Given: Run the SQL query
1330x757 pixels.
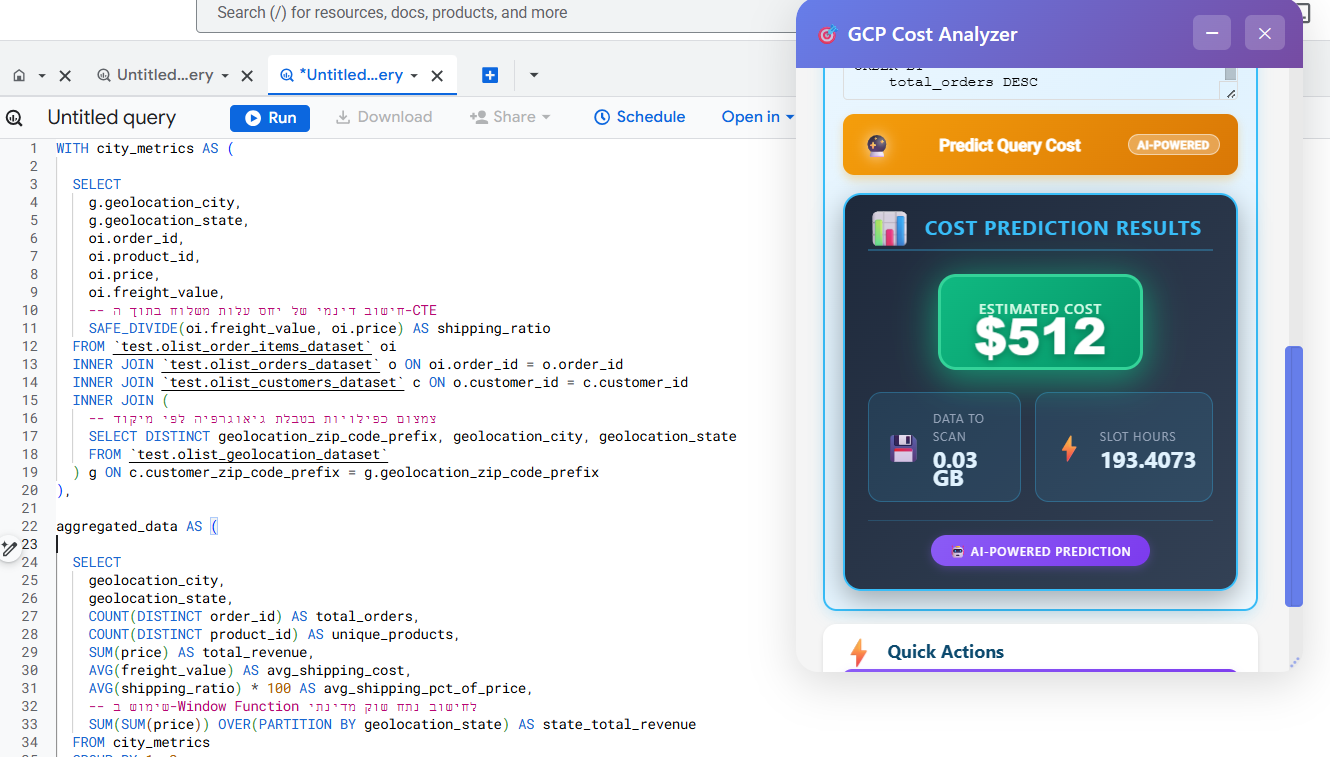Looking at the screenshot, I should click(269, 117).
